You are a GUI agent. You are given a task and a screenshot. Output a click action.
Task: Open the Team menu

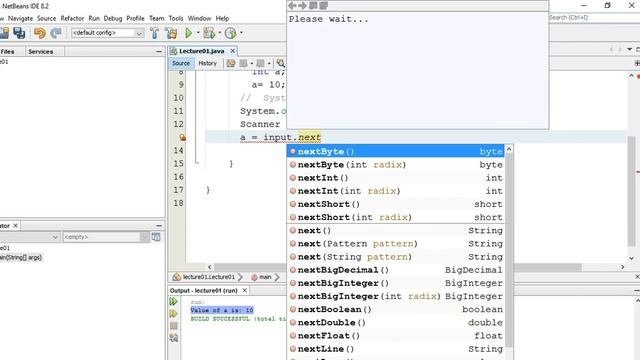click(x=156, y=18)
